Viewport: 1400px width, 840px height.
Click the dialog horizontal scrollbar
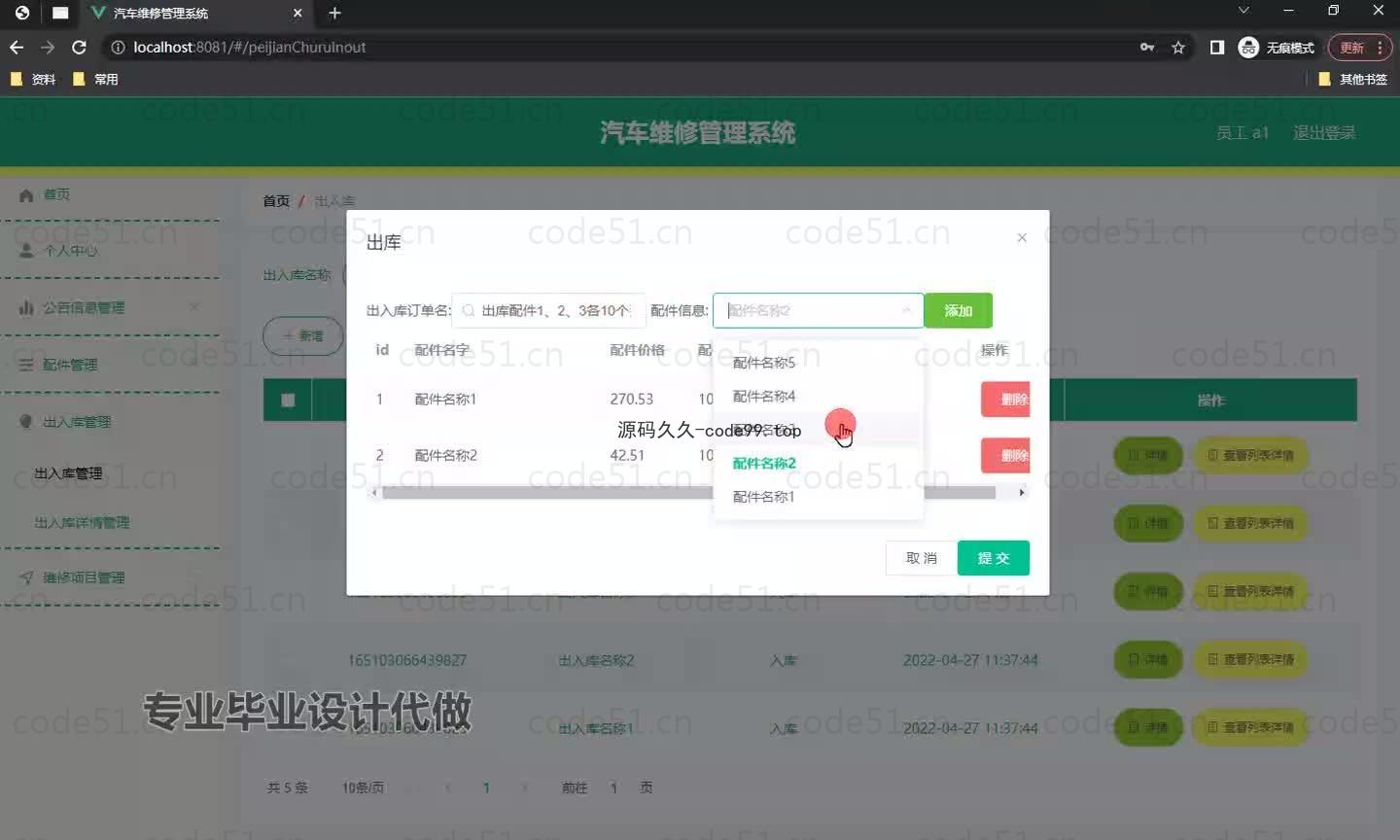(688, 493)
